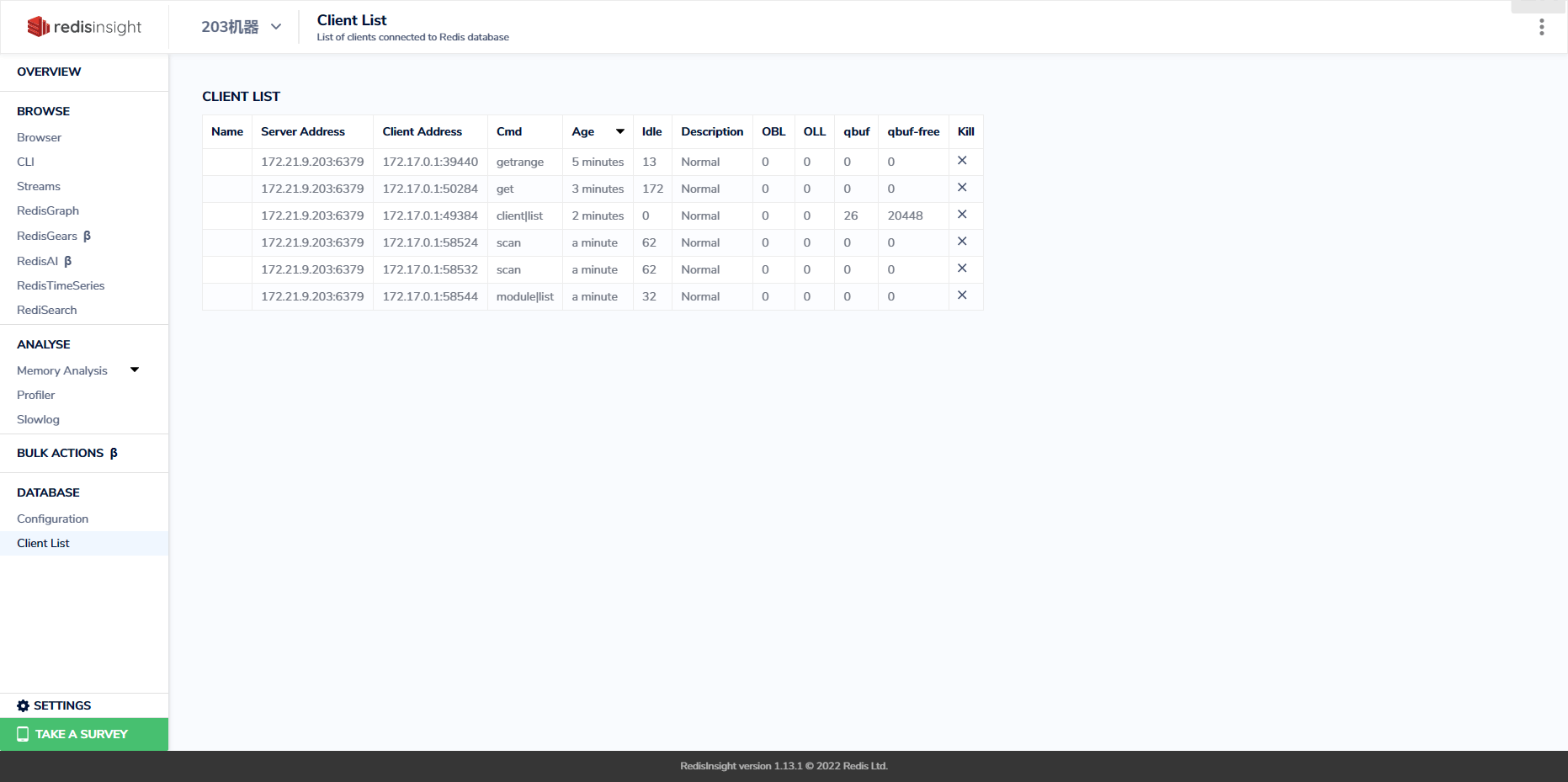The height and width of the screenshot is (782, 1568).
Task: Sort table by Idle column
Action: pyautogui.click(x=651, y=131)
